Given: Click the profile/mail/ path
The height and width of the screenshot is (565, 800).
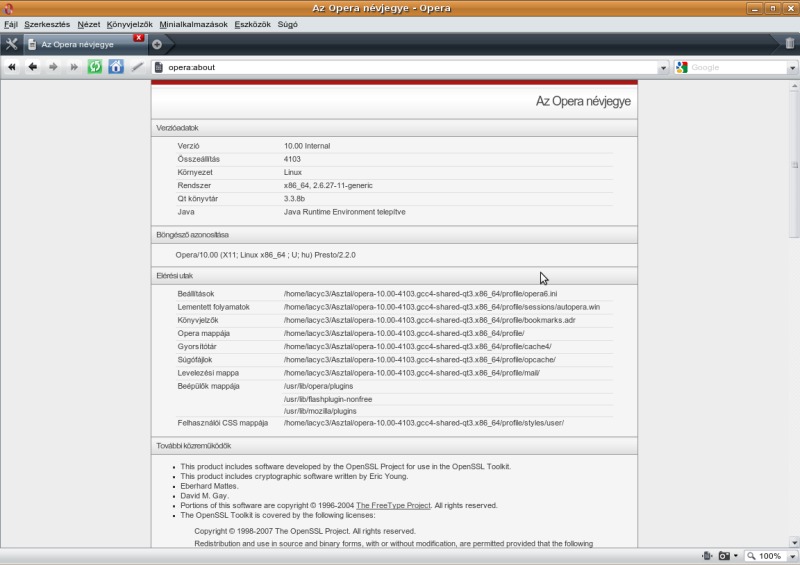Looking at the screenshot, I should [x=412, y=373].
